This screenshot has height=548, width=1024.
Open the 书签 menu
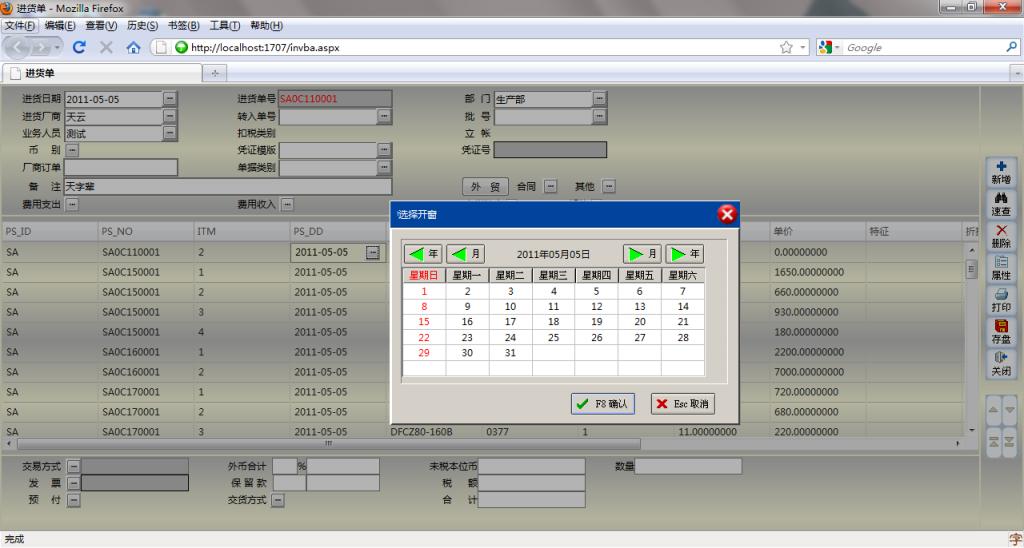(x=184, y=25)
